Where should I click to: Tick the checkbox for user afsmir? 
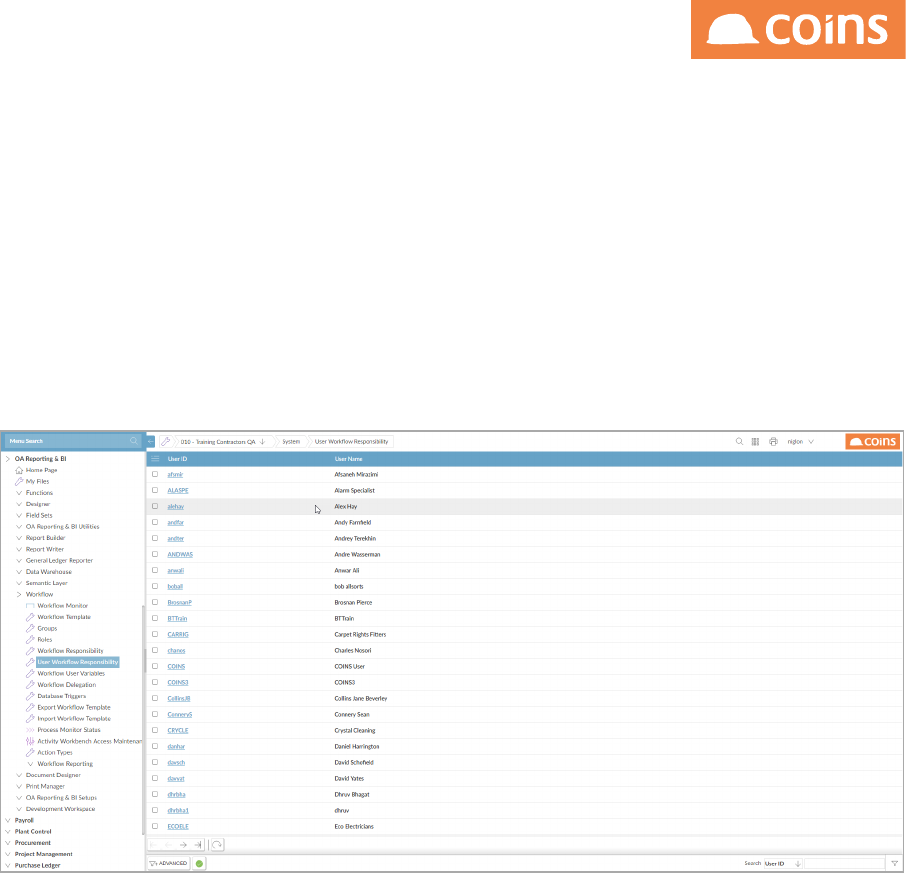[155, 474]
